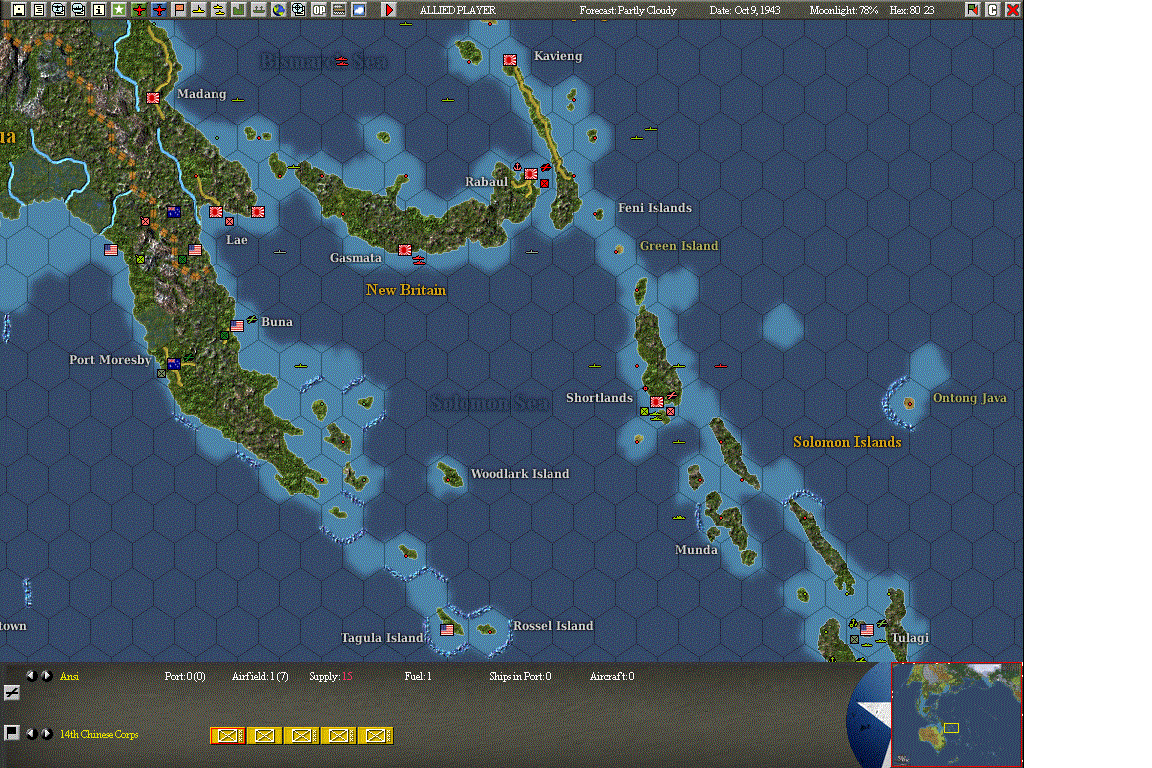Click the 'Supply: 15' readout
Screen dimensions: 1152x768
331,676
